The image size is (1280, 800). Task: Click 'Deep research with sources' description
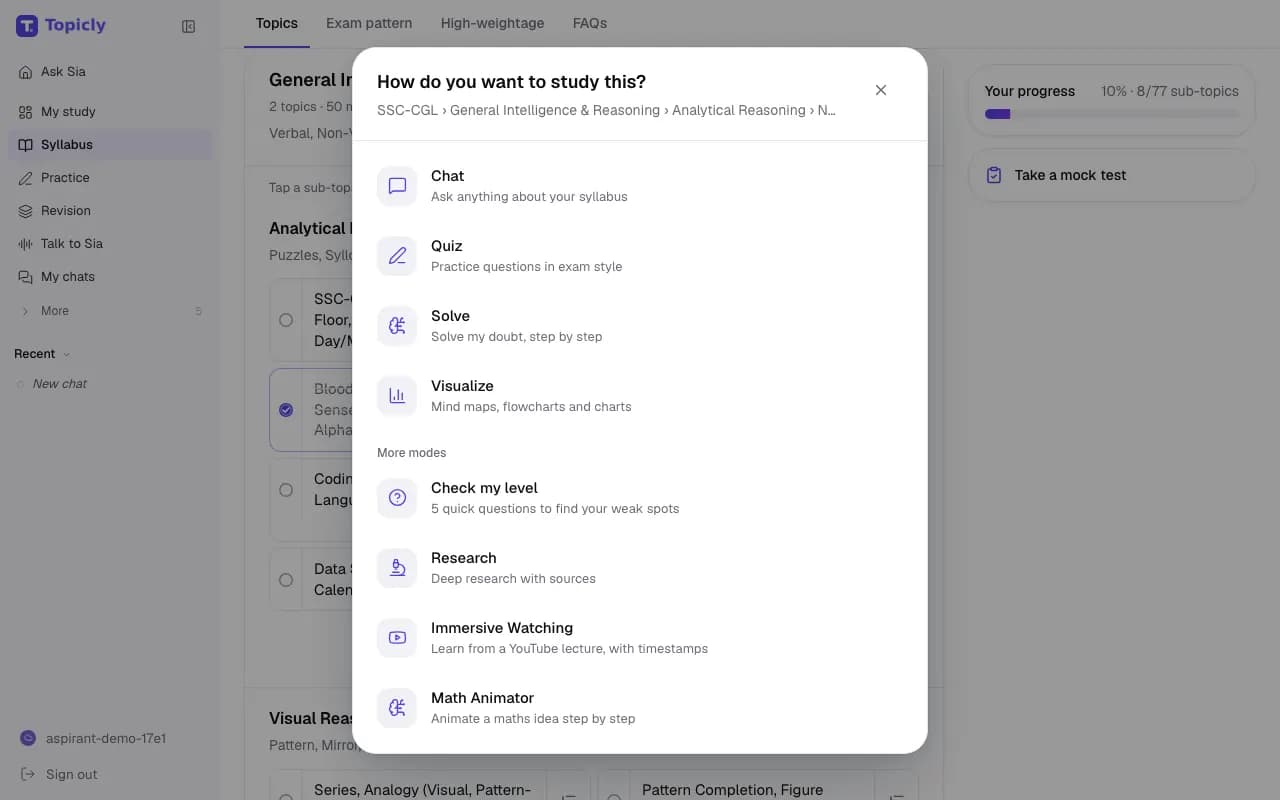pos(513,579)
